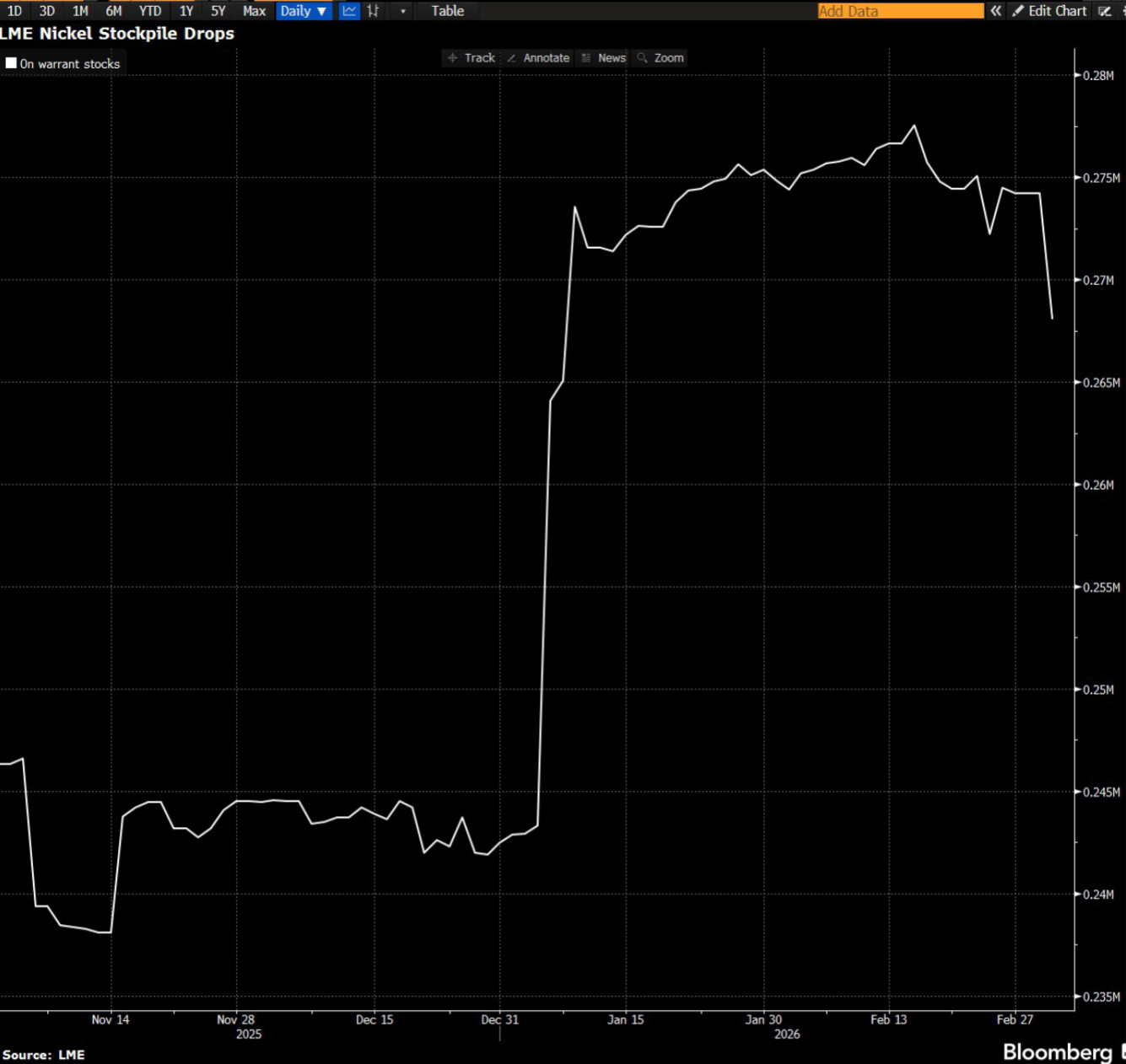Select the 1M time range
Screen dimensions: 1126x1064
click(80, 11)
